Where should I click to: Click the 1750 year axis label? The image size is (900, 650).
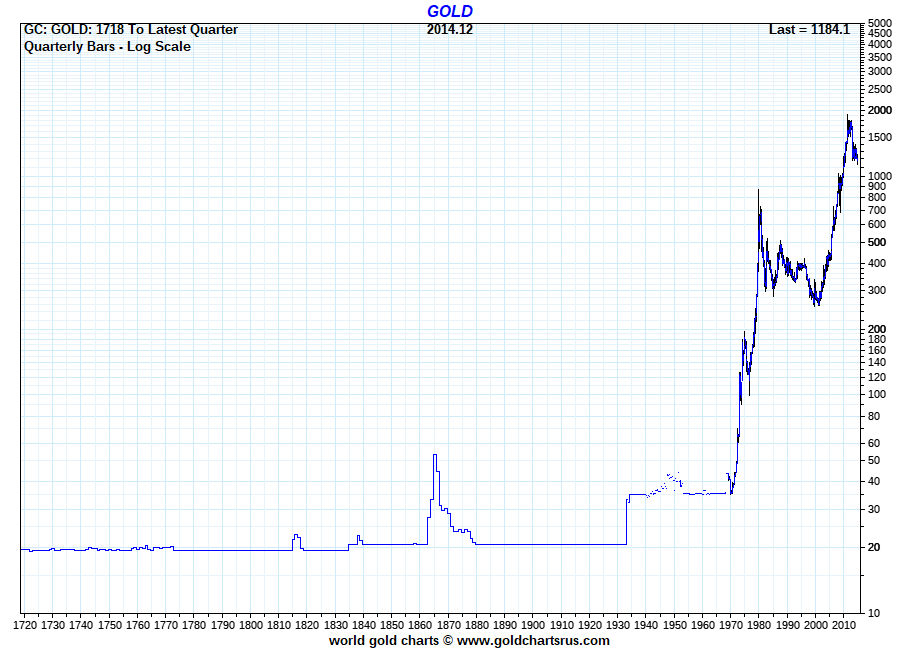click(x=109, y=625)
